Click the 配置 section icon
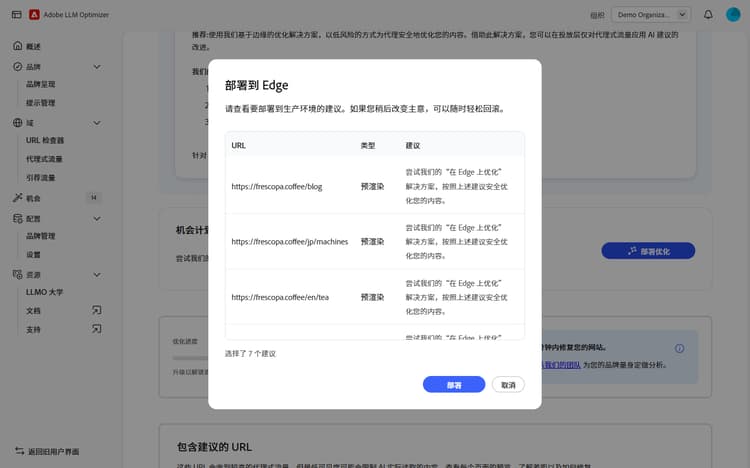 coord(18,218)
